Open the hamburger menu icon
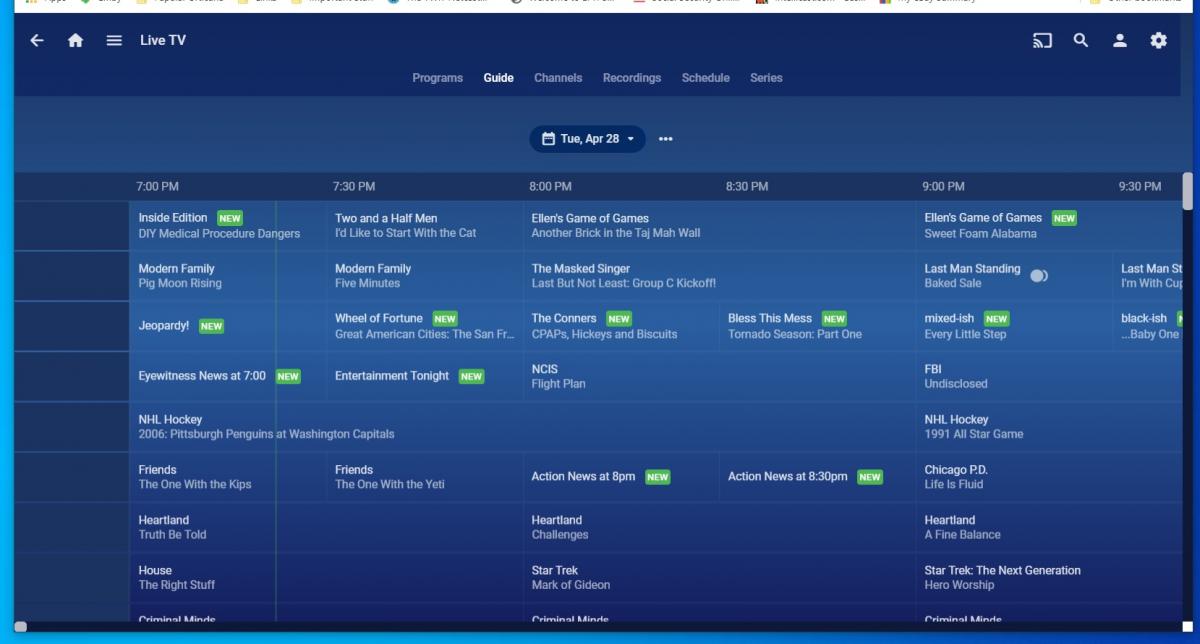This screenshot has width=1200, height=644. (x=114, y=40)
